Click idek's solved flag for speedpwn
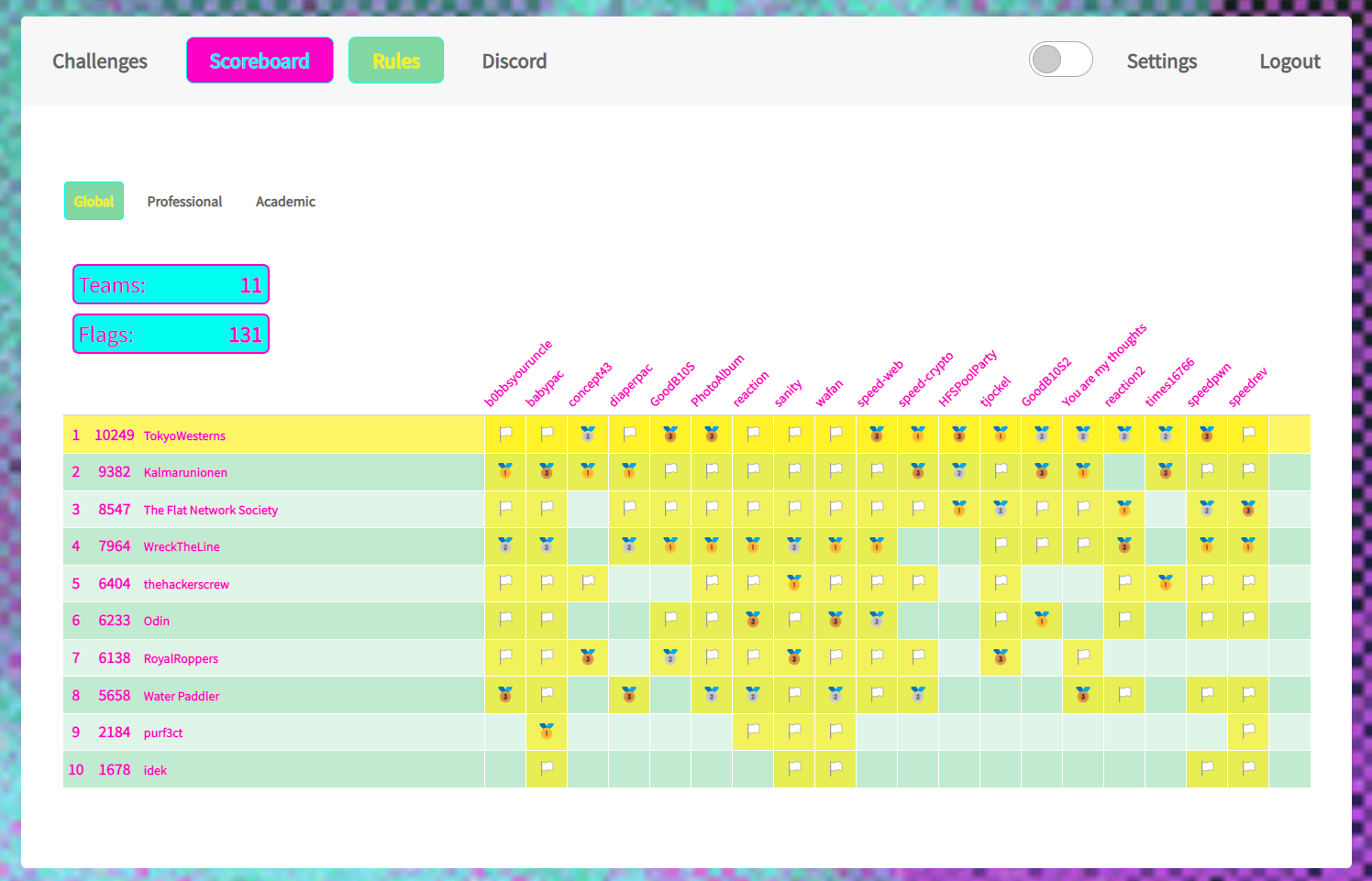This screenshot has width=1372, height=881. point(1207,769)
